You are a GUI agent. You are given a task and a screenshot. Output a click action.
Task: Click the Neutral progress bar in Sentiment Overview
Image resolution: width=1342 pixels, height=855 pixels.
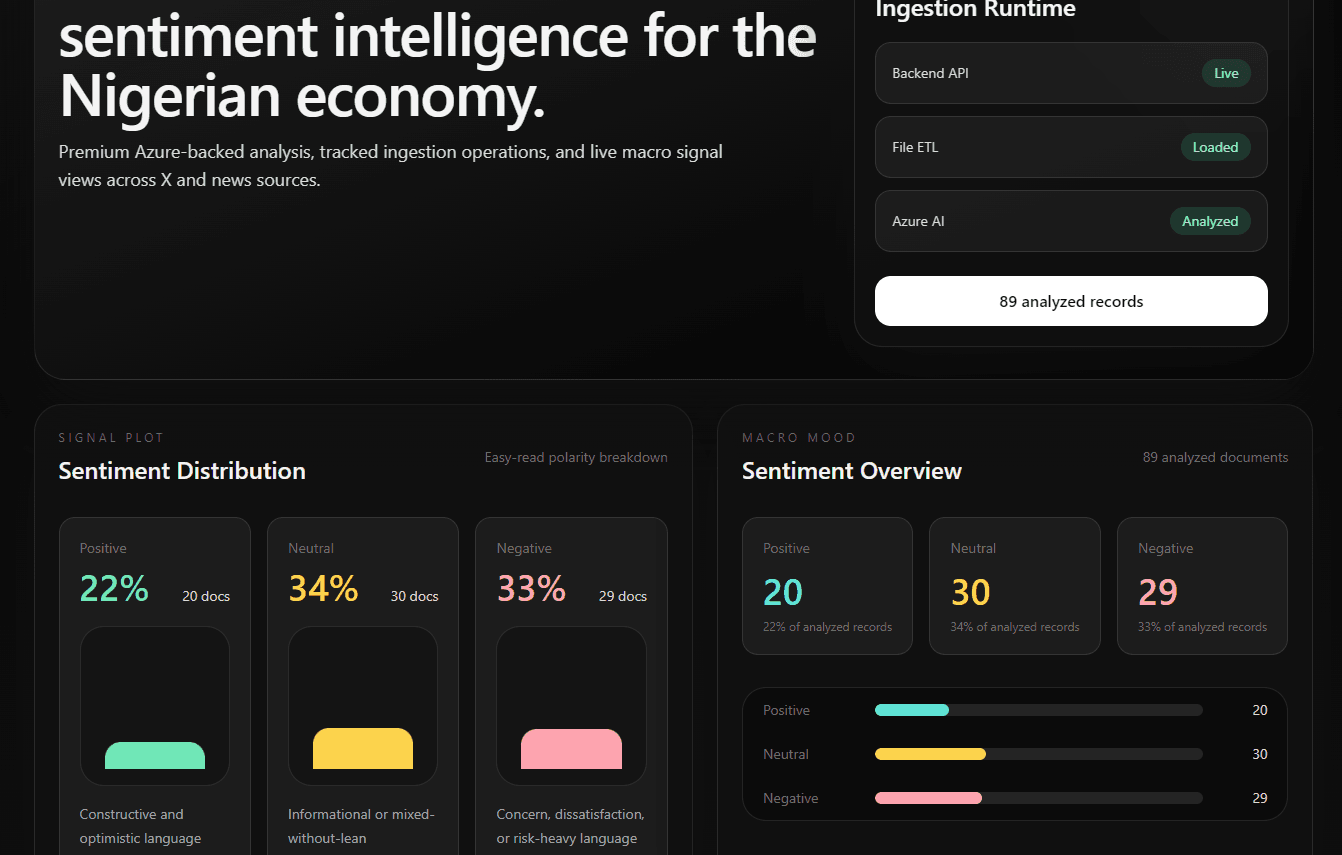[1039, 754]
